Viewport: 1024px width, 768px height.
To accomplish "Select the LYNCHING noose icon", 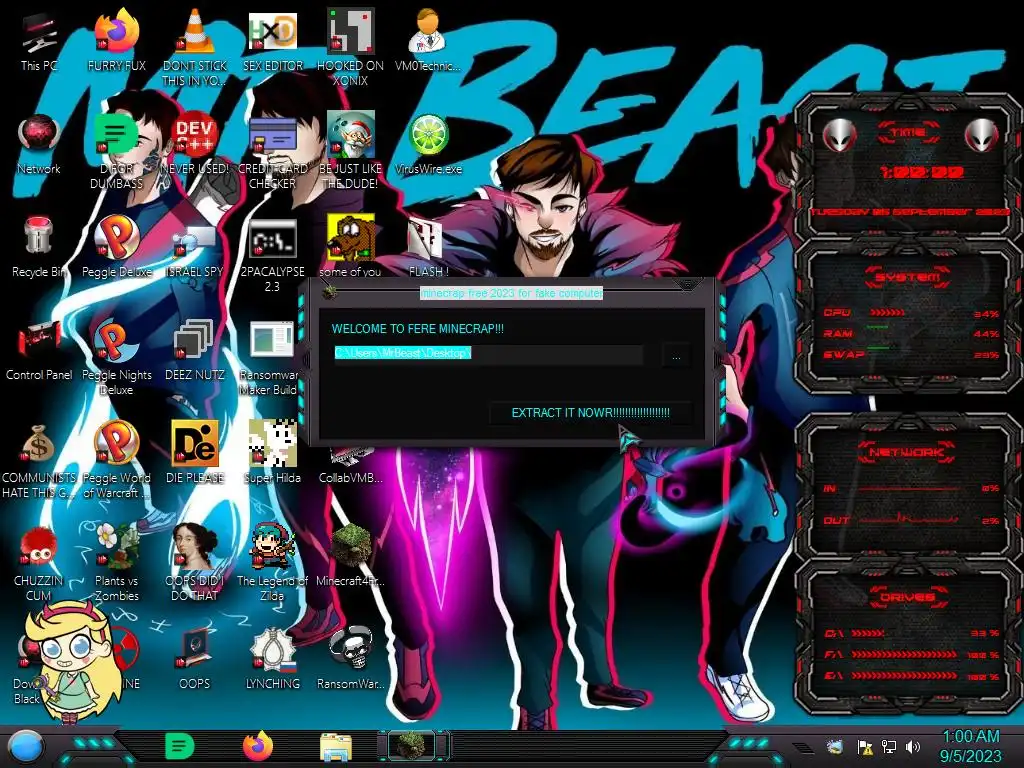I will 273,658.
